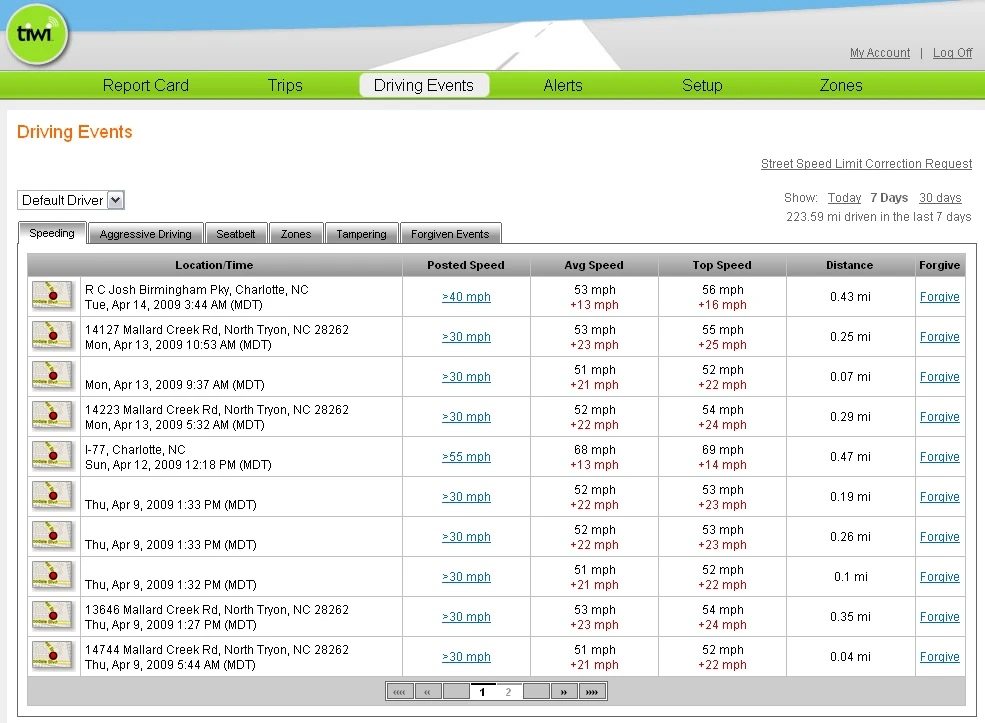Screen dimensions: 985x723
Task: Open Street Speed Limit Correction Request
Action: click(866, 163)
